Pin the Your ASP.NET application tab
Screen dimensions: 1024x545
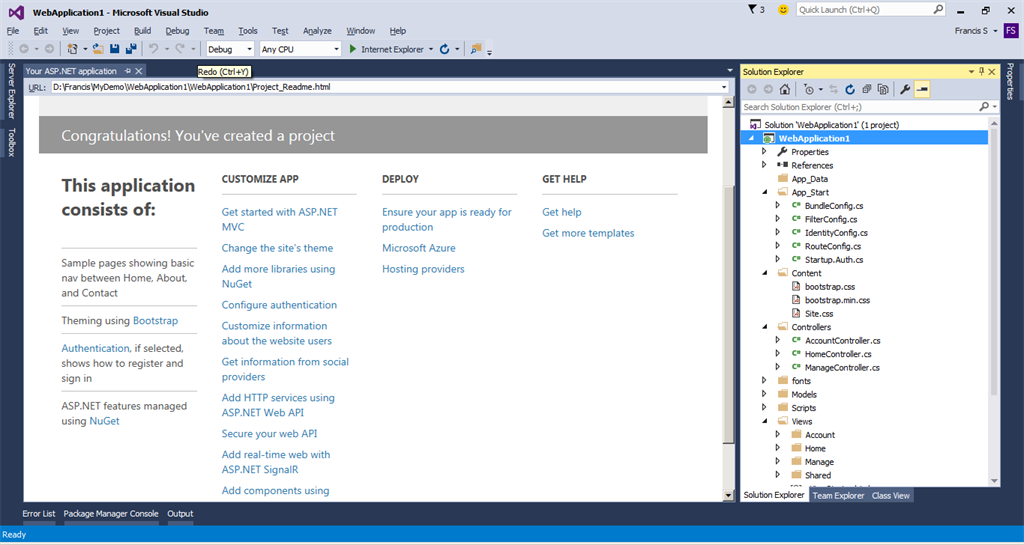click(128, 70)
